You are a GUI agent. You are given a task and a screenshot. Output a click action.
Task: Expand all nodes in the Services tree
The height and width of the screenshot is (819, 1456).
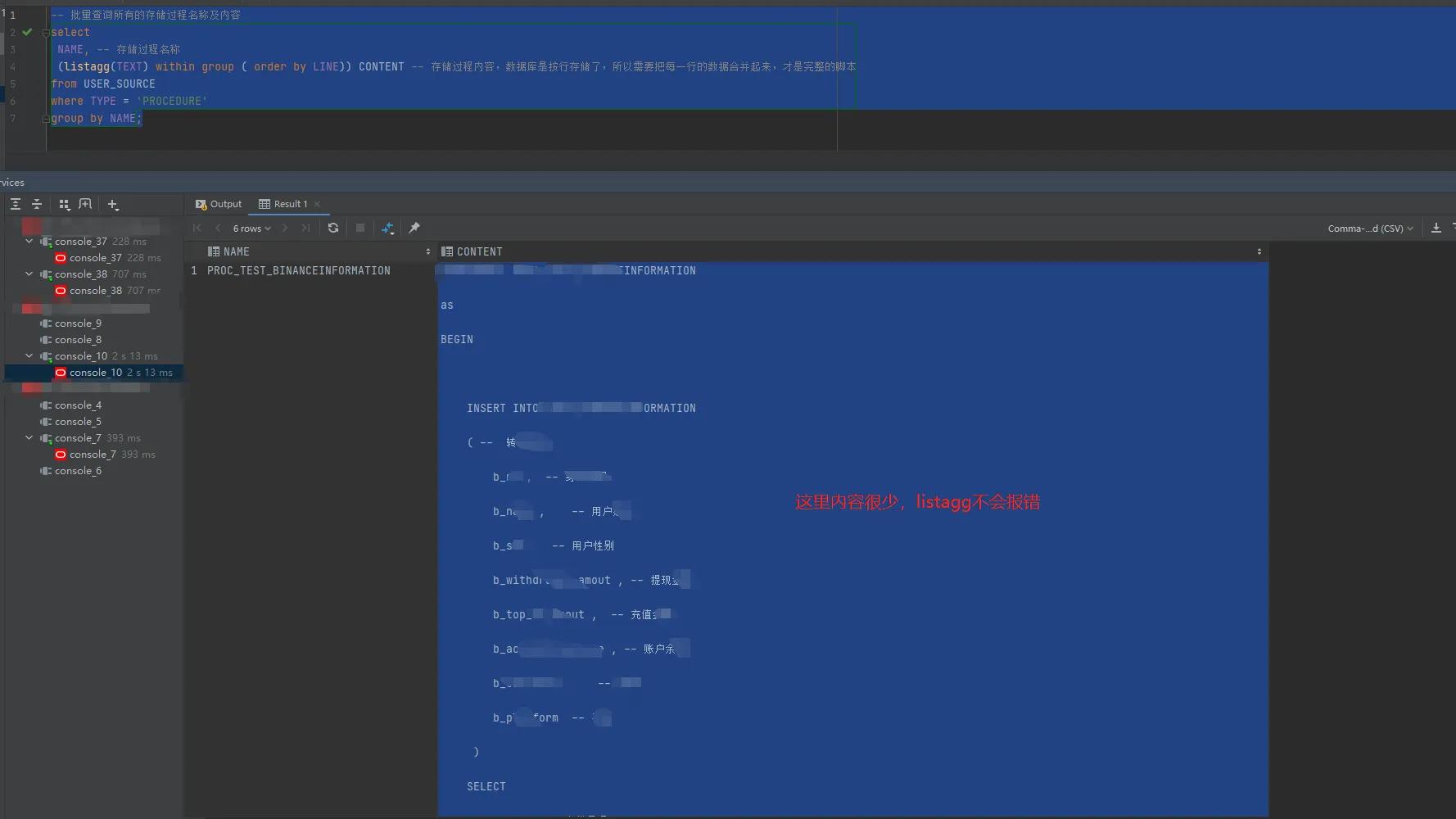[x=15, y=204]
